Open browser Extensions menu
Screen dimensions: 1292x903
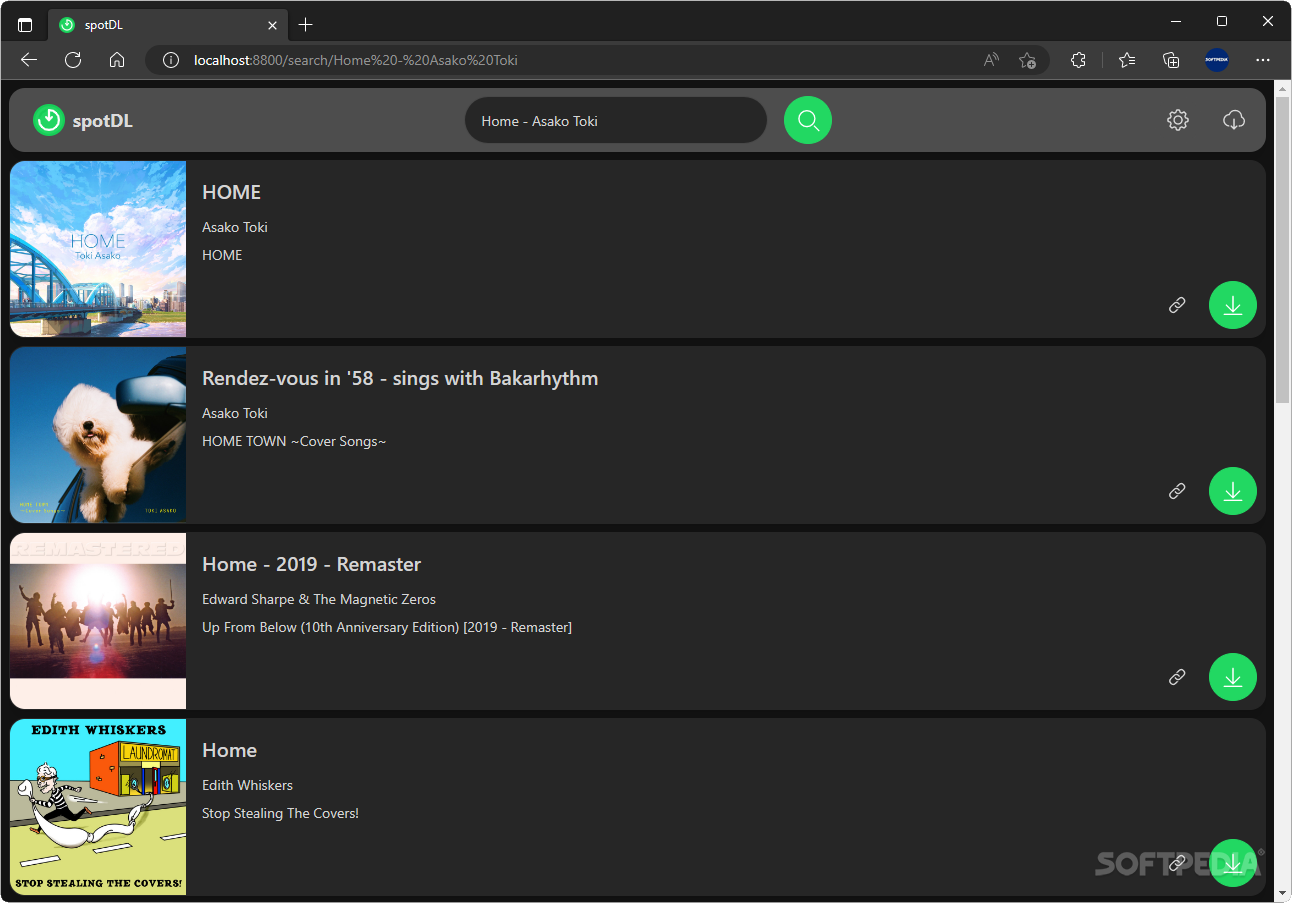click(1078, 60)
